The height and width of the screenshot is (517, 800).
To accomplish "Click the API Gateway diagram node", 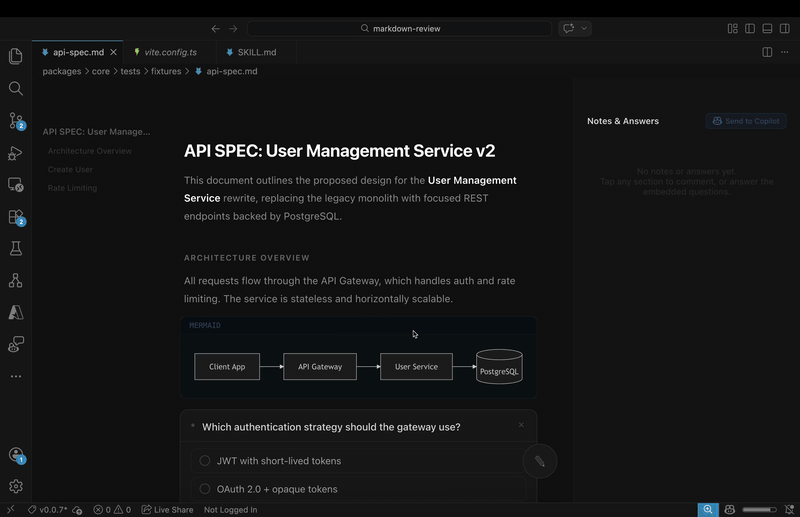I will click(x=320, y=366).
